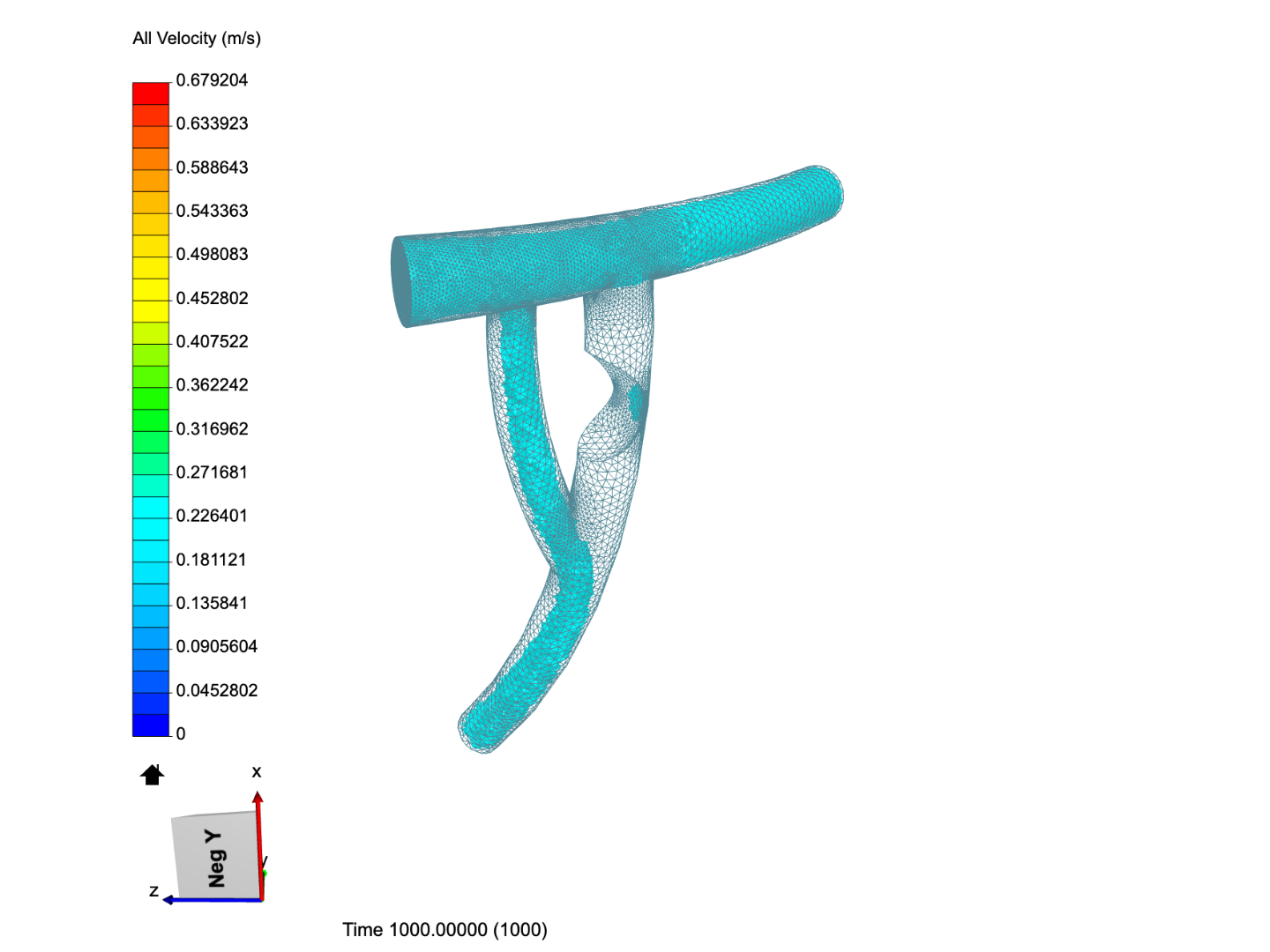Click legend value 0.543363
The height and width of the screenshot is (952, 1270).
pyautogui.click(x=212, y=211)
